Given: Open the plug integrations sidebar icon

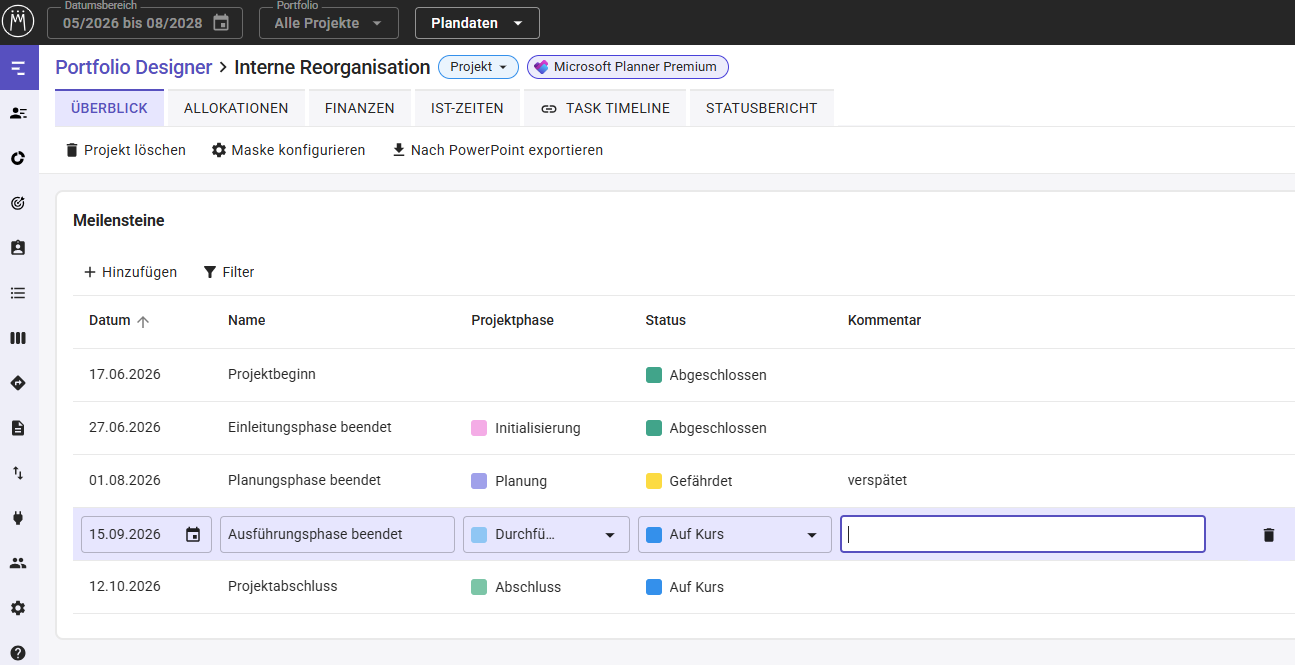Looking at the screenshot, I should click(x=18, y=518).
